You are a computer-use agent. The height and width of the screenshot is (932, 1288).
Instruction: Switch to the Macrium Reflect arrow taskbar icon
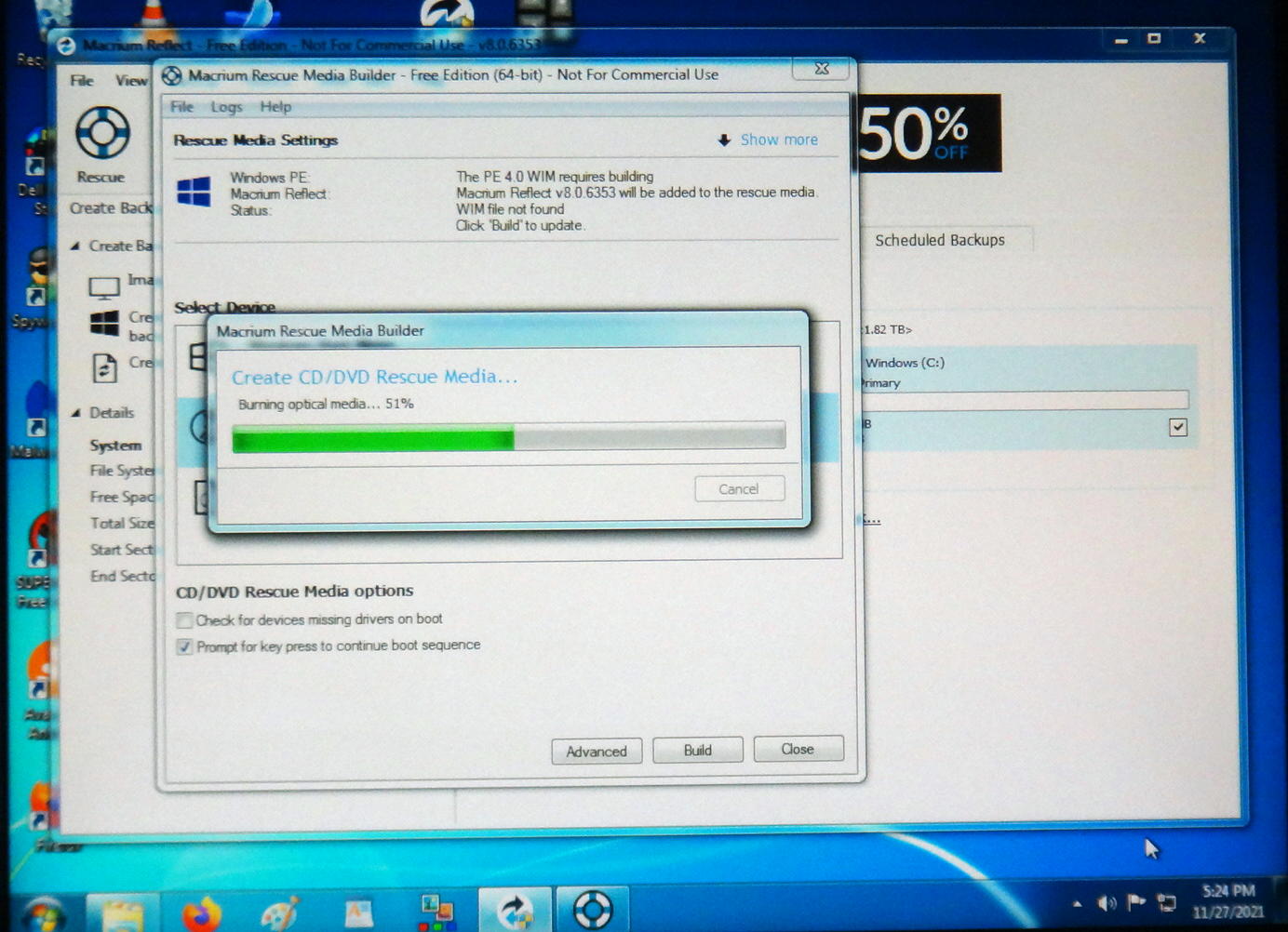515,911
